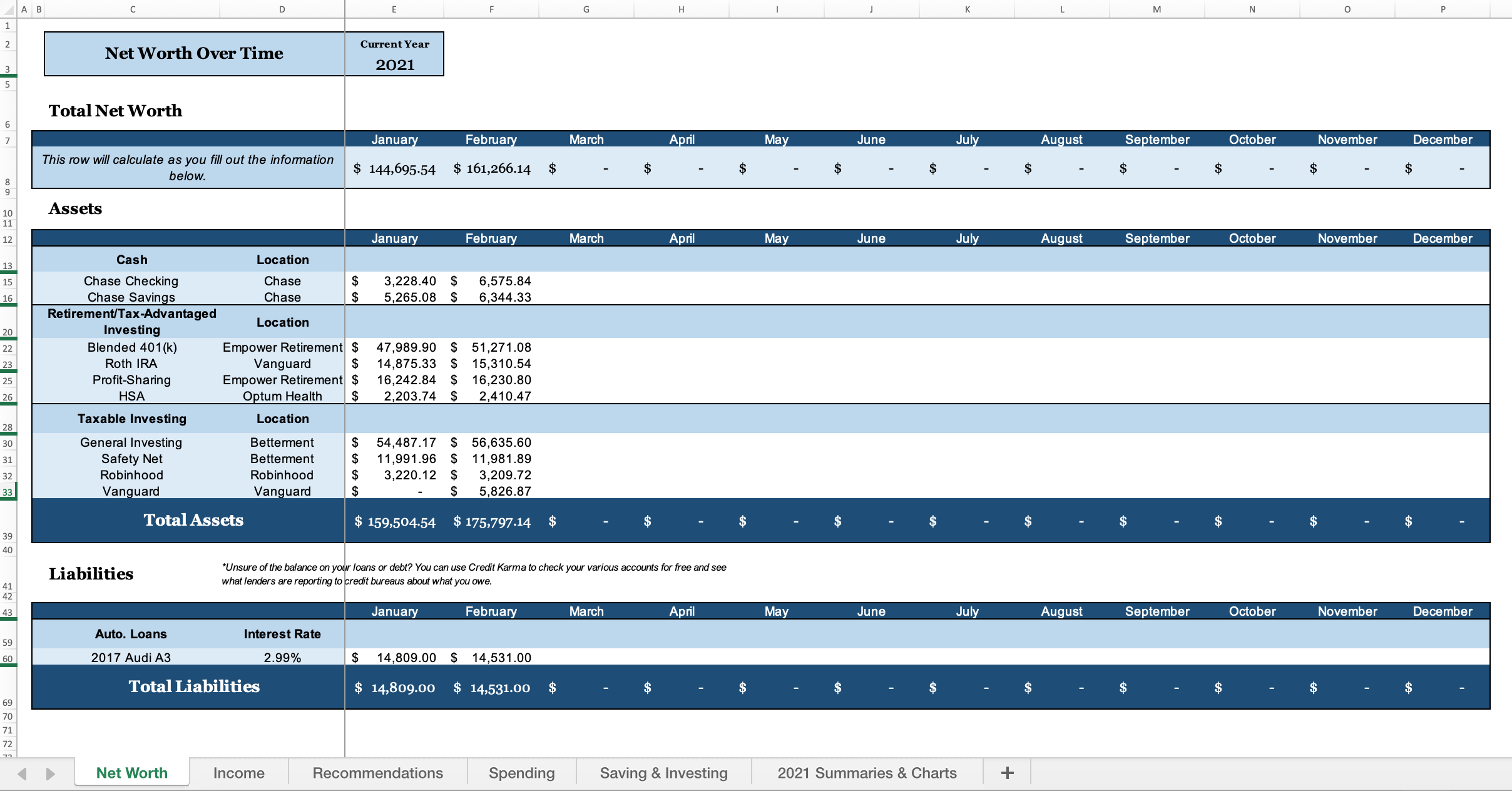The width and height of the screenshot is (1512, 791).
Task: Click the row 33 header
Action: 8,492
